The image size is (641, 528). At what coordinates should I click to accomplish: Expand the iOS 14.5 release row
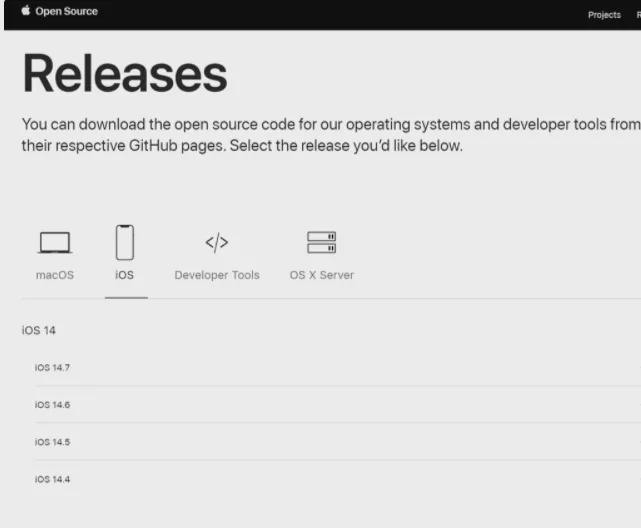[x=338, y=442]
